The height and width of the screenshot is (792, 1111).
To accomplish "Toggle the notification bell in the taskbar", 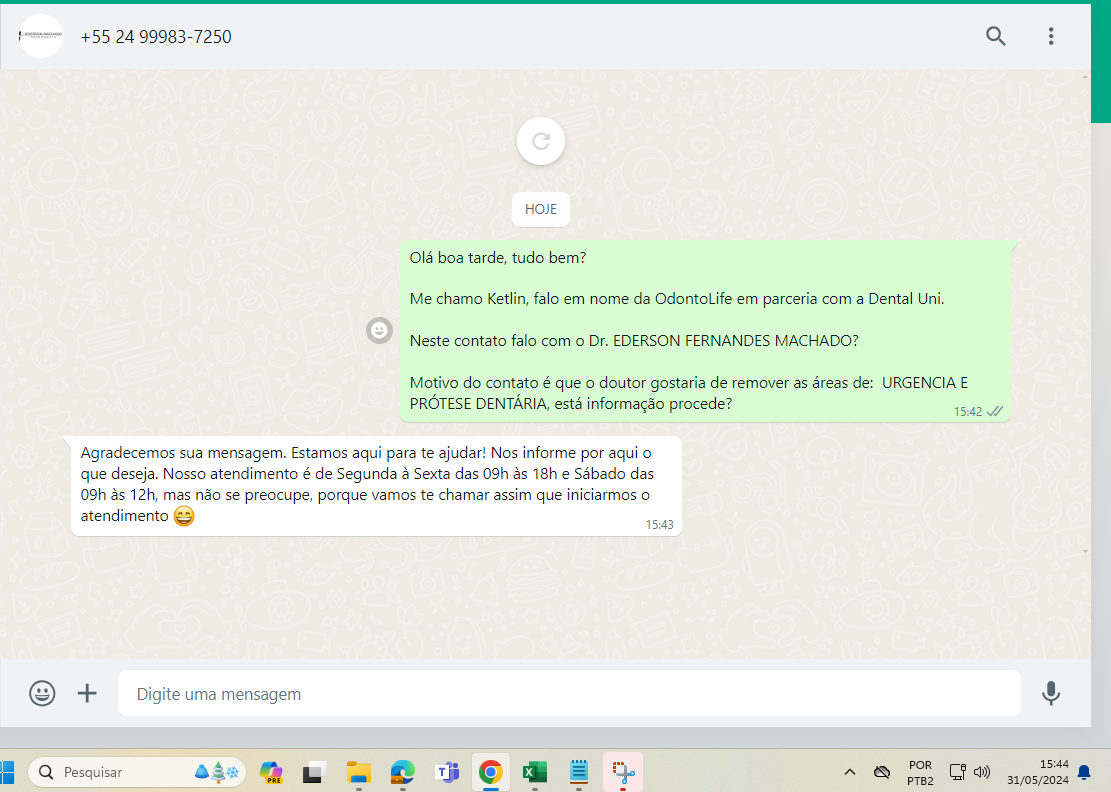I will tap(1084, 772).
